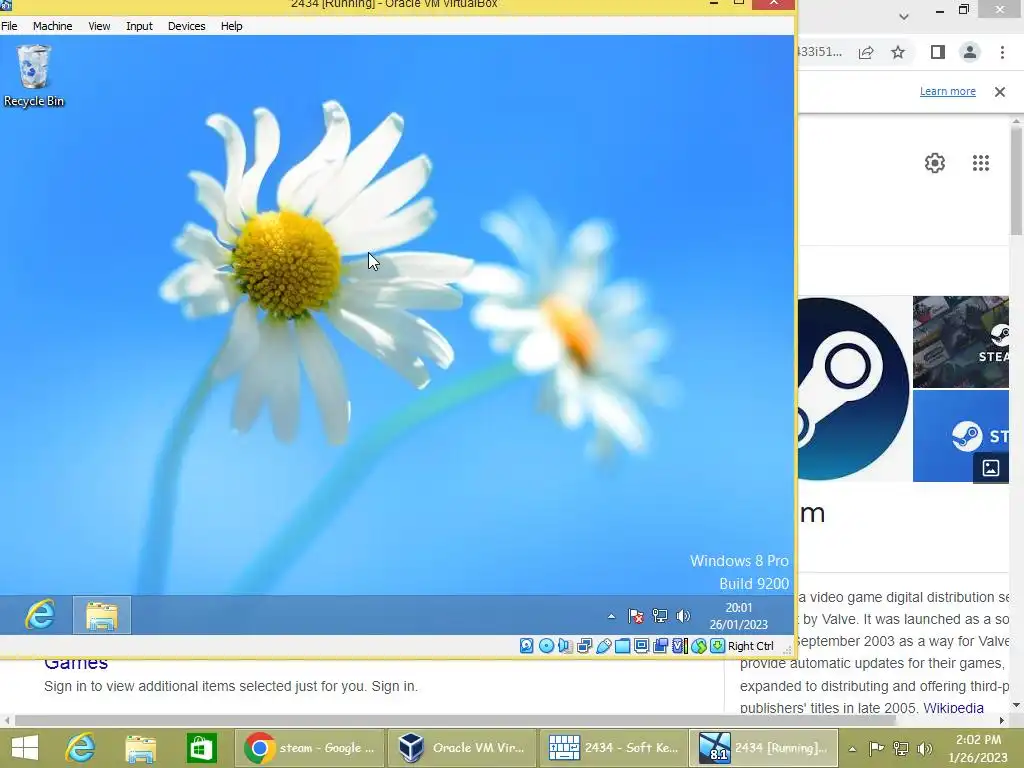Viewport: 1024px width, 768px height.
Task: Click VirtualBox USB devices indicator
Action: [603, 646]
